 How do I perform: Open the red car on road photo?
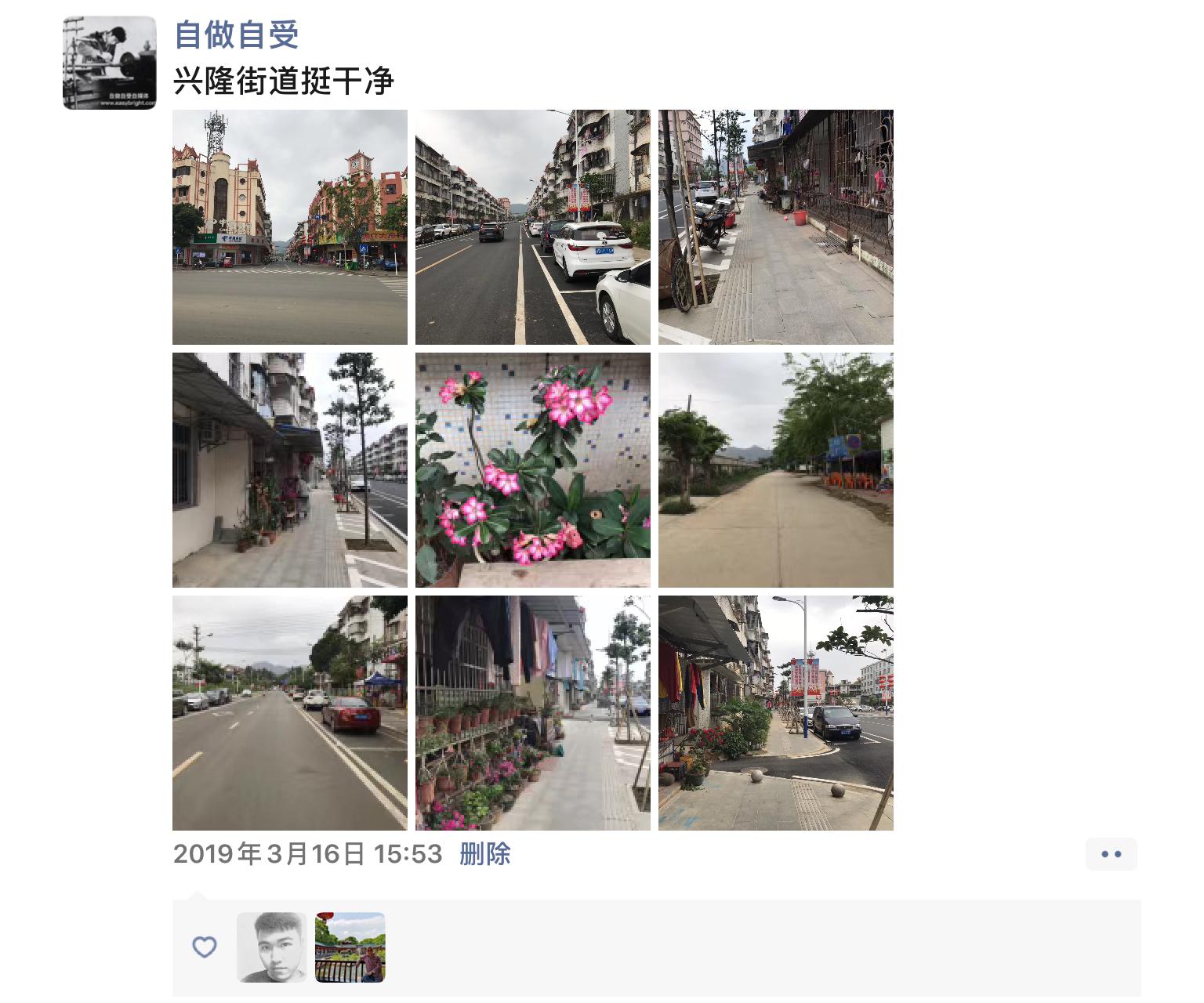(x=290, y=713)
